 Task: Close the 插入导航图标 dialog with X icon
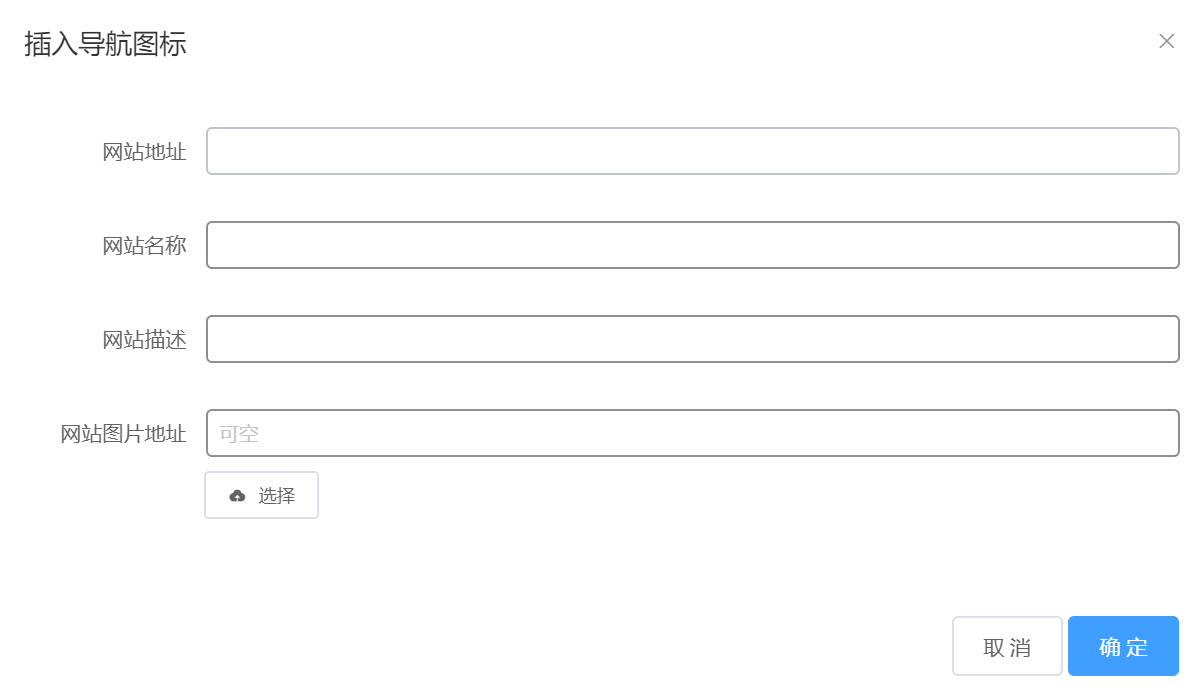click(1166, 41)
